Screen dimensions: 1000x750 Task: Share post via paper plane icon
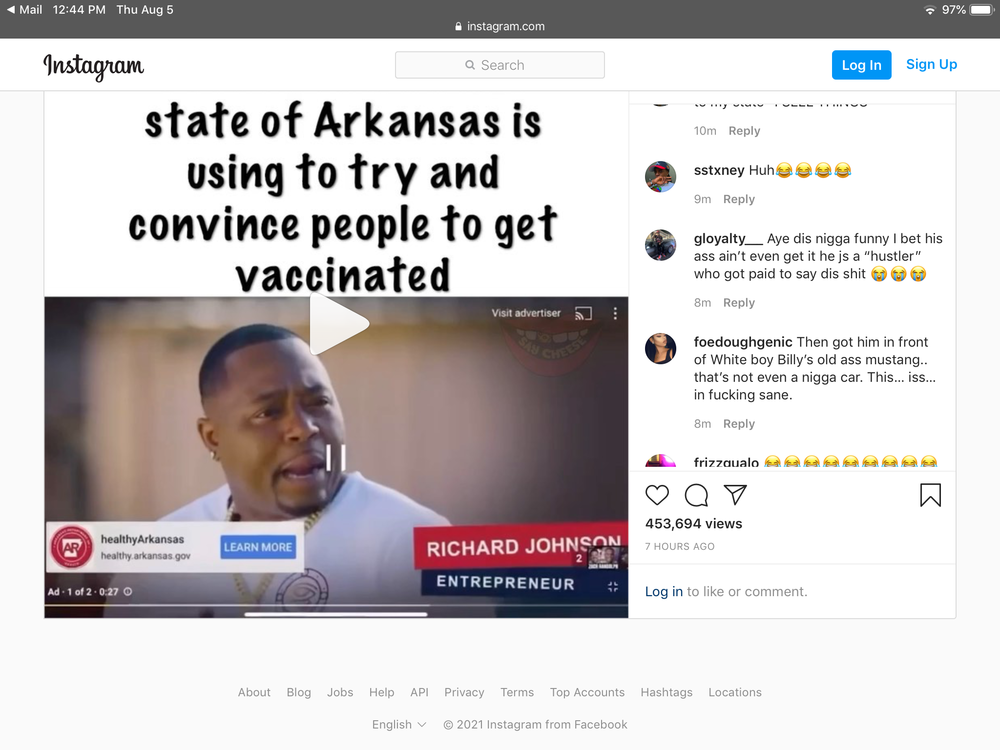pyautogui.click(x=735, y=496)
